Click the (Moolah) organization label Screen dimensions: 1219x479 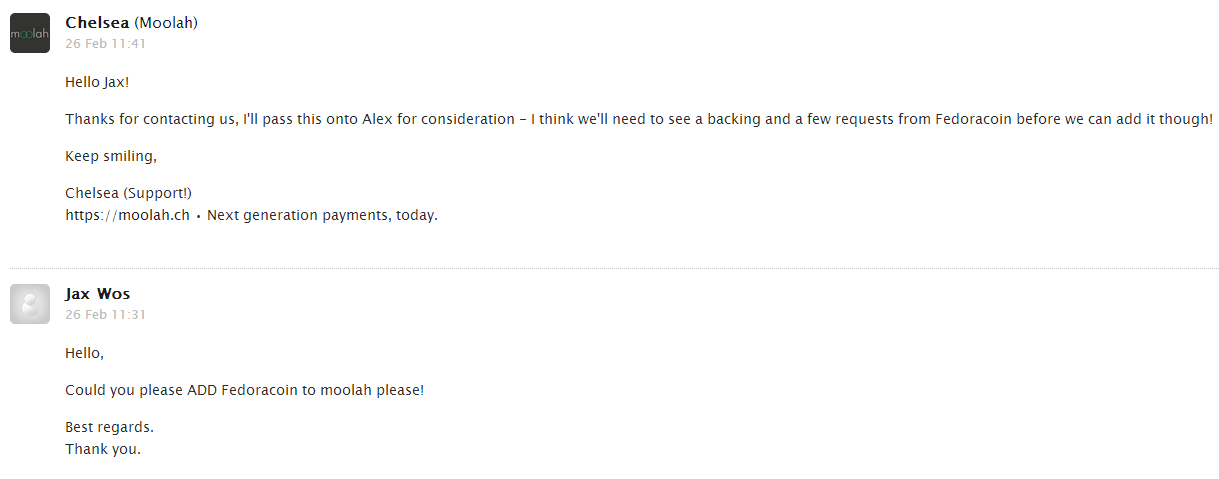click(165, 23)
